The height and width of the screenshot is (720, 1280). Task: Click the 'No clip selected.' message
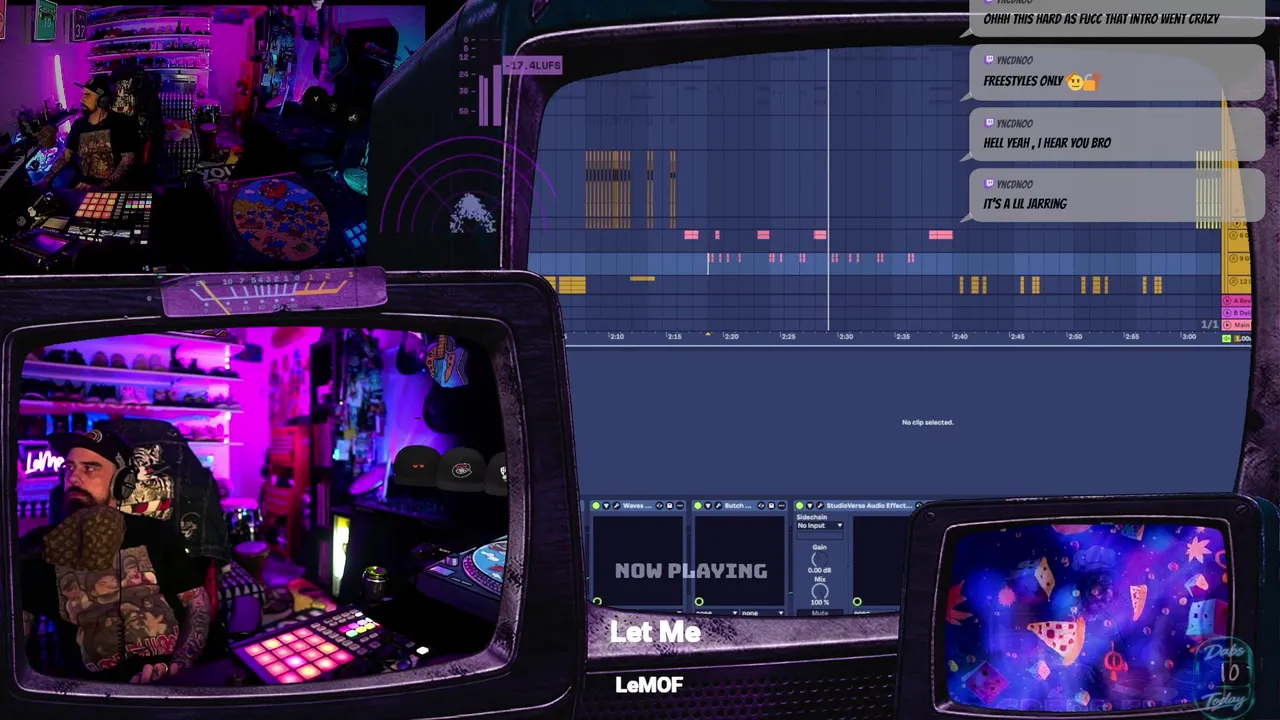(927, 422)
